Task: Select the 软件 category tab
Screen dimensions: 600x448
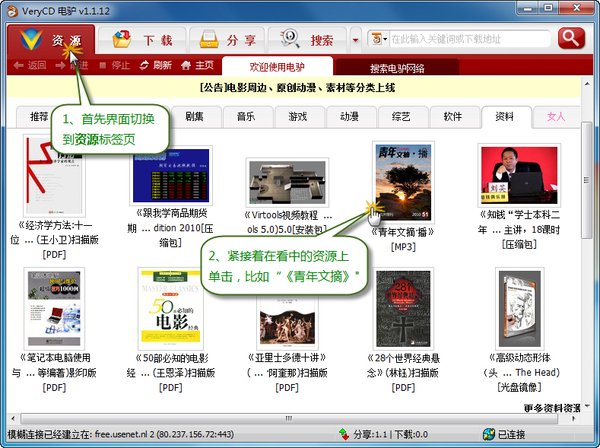Action: coord(453,116)
